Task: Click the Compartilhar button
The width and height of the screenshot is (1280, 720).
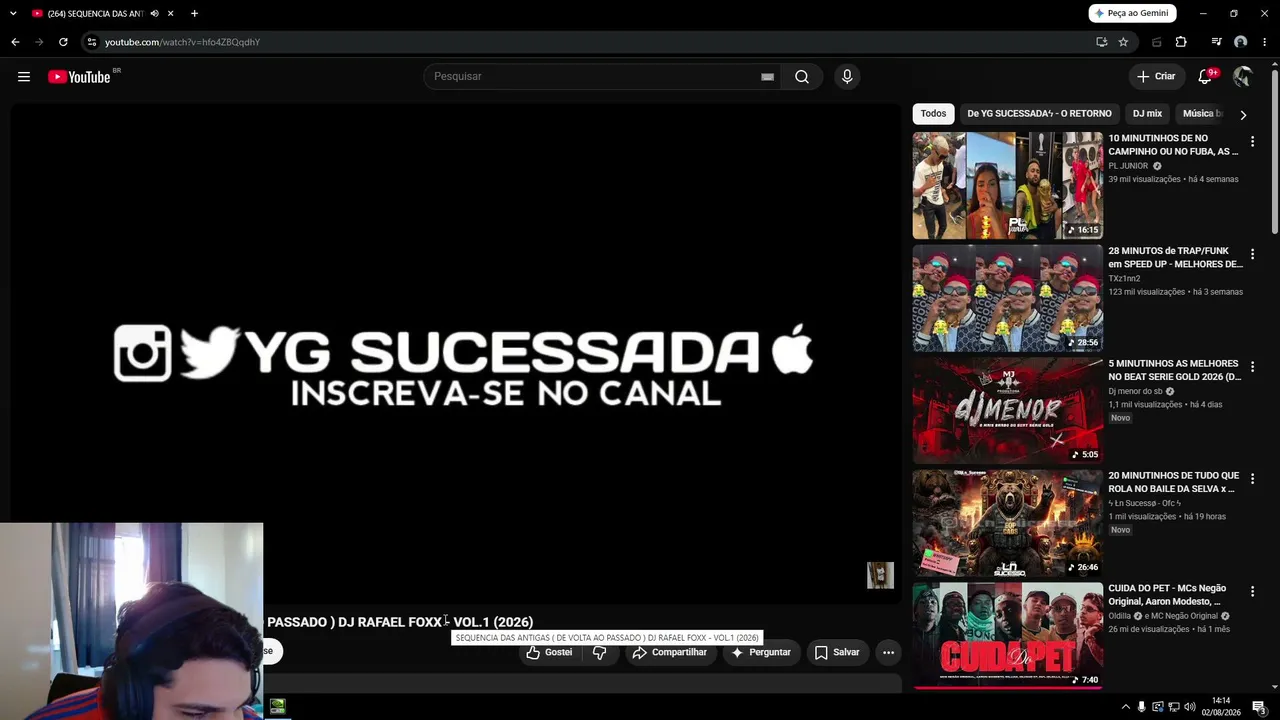Action: pos(670,652)
